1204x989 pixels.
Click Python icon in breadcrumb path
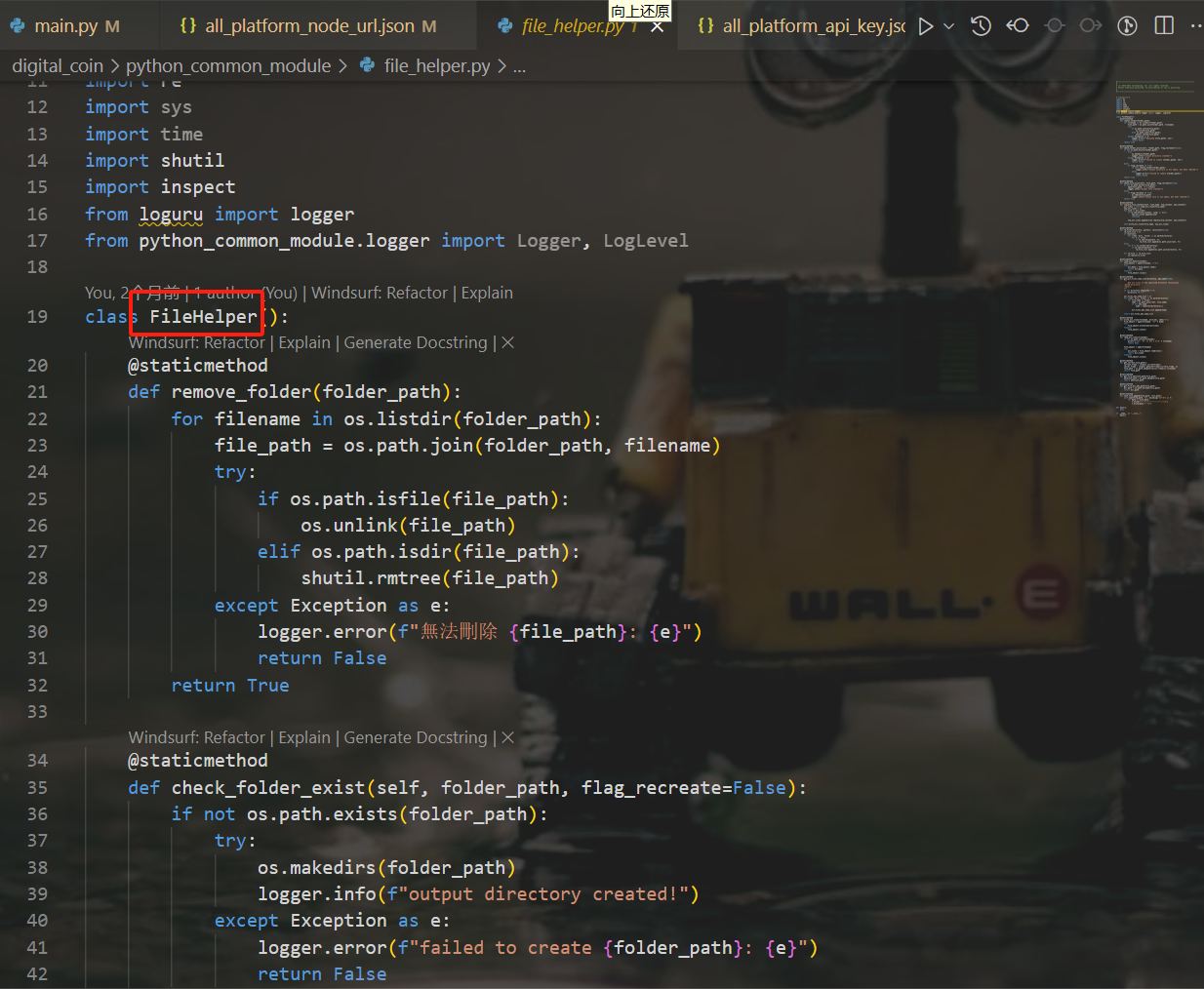(x=368, y=65)
